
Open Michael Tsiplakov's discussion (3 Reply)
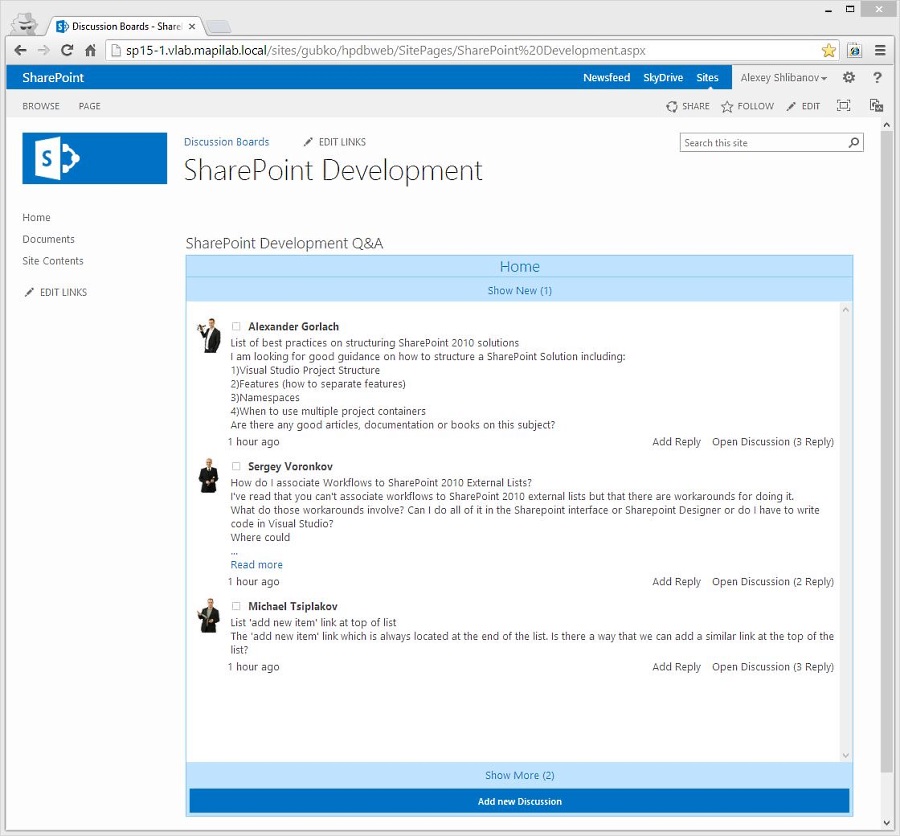pos(773,667)
